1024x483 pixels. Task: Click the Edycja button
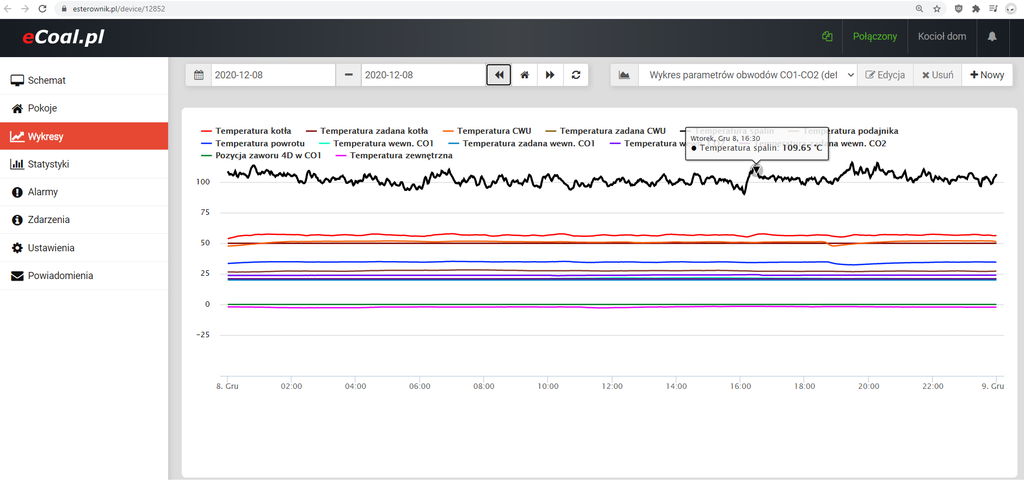pyautogui.click(x=884, y=75)
